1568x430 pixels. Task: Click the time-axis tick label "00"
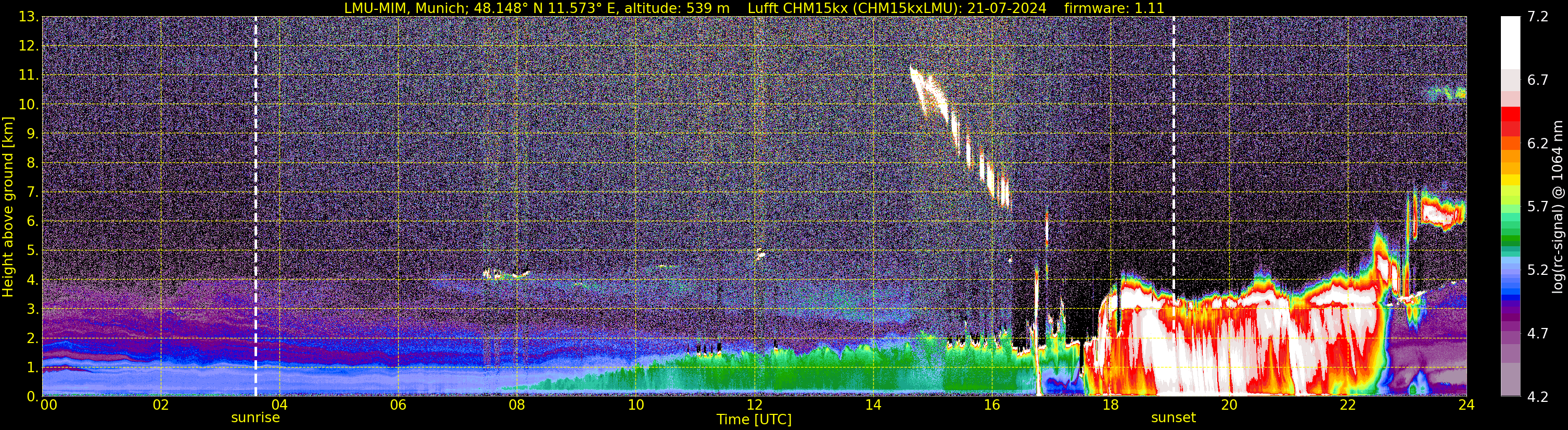(49, 405)
